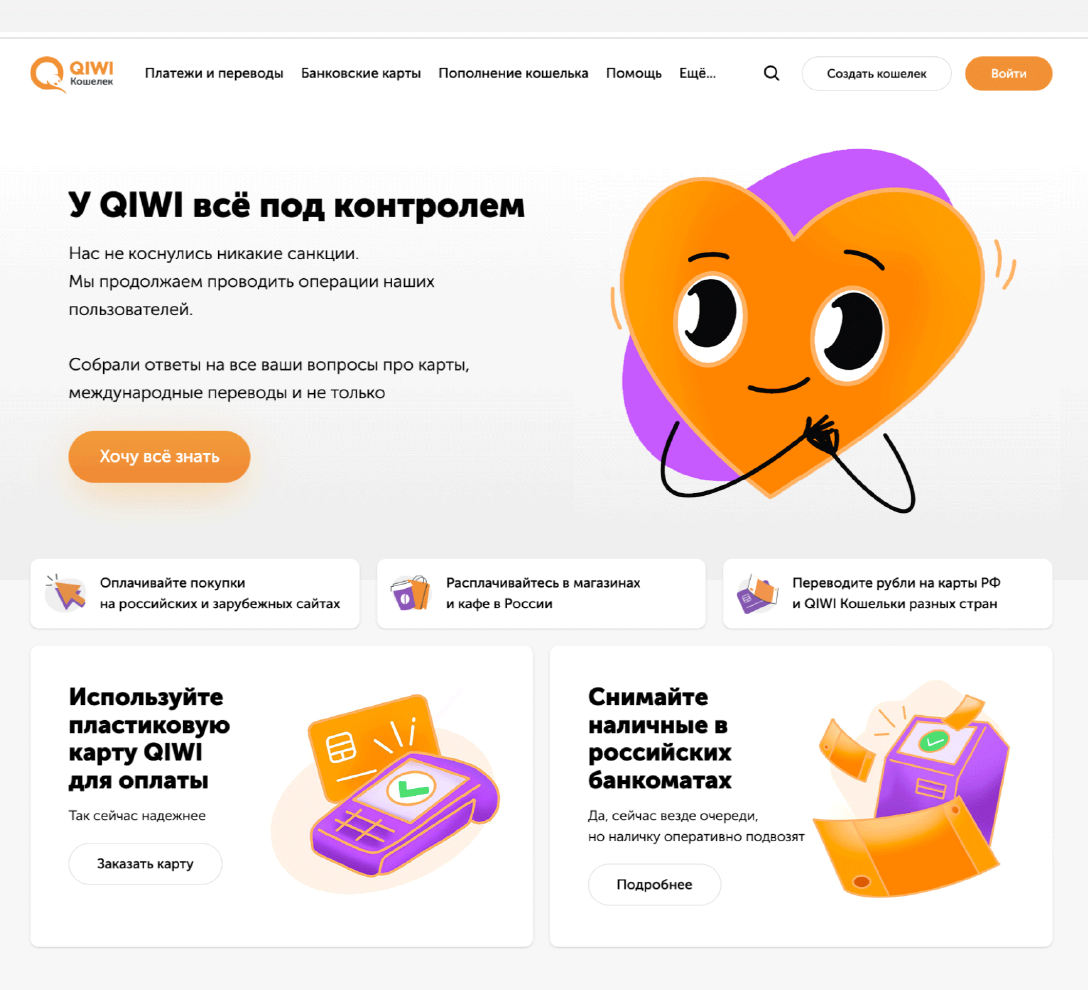This screenshot has height=990, width=1088.
Task: Open the Расплачивайтесь в магазинах card
Action: 541,594
